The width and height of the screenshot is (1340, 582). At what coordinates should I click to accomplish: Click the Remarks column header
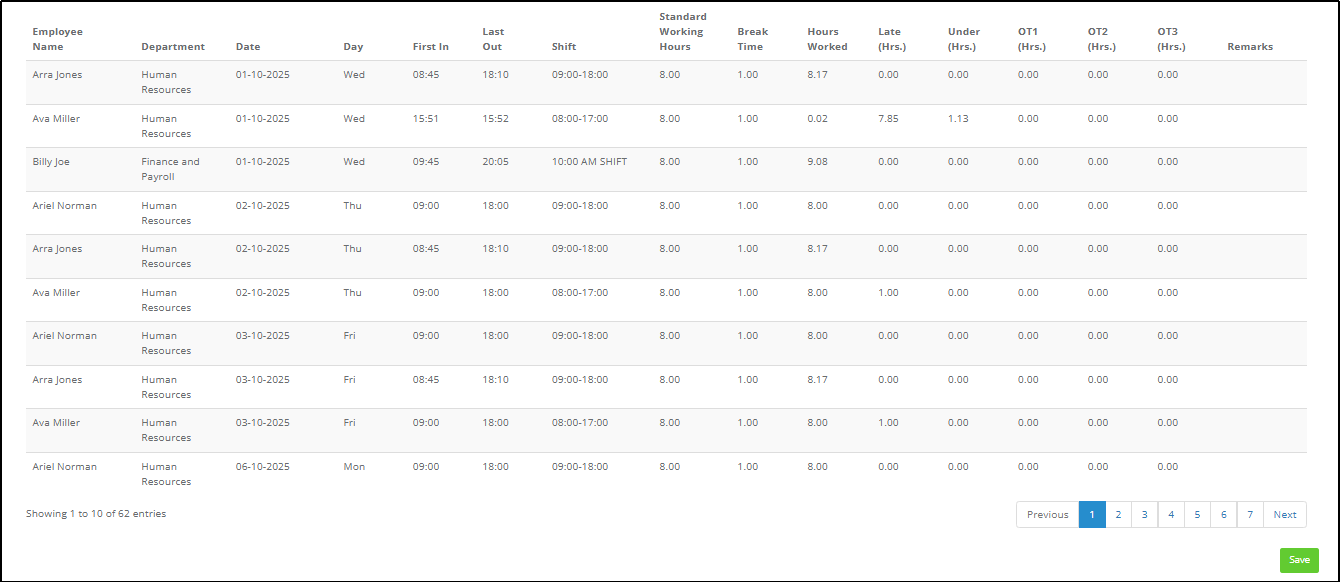1250,47
